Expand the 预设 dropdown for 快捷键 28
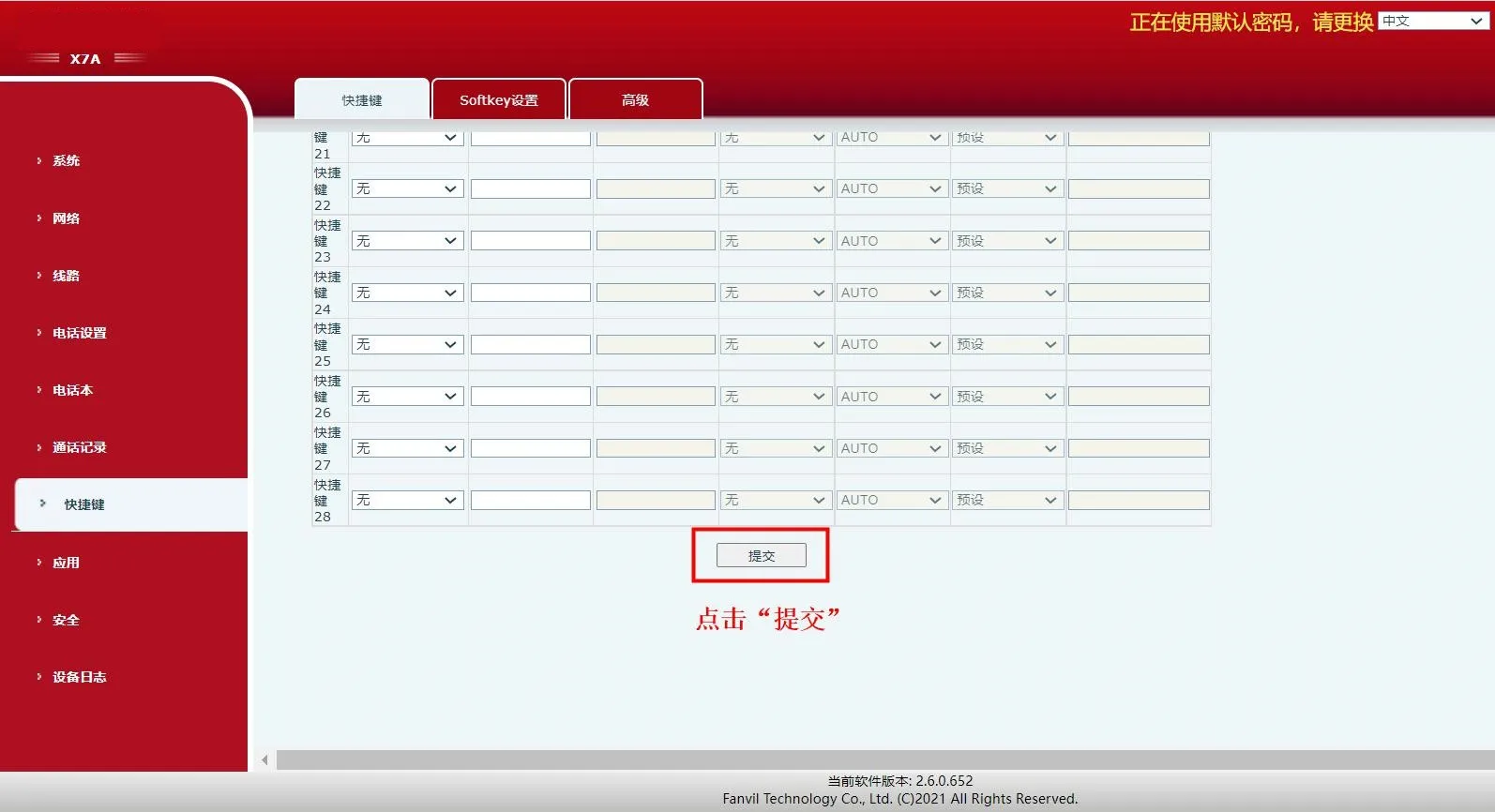This screenshot has width=1495, height=812. tap(1006, 501)
